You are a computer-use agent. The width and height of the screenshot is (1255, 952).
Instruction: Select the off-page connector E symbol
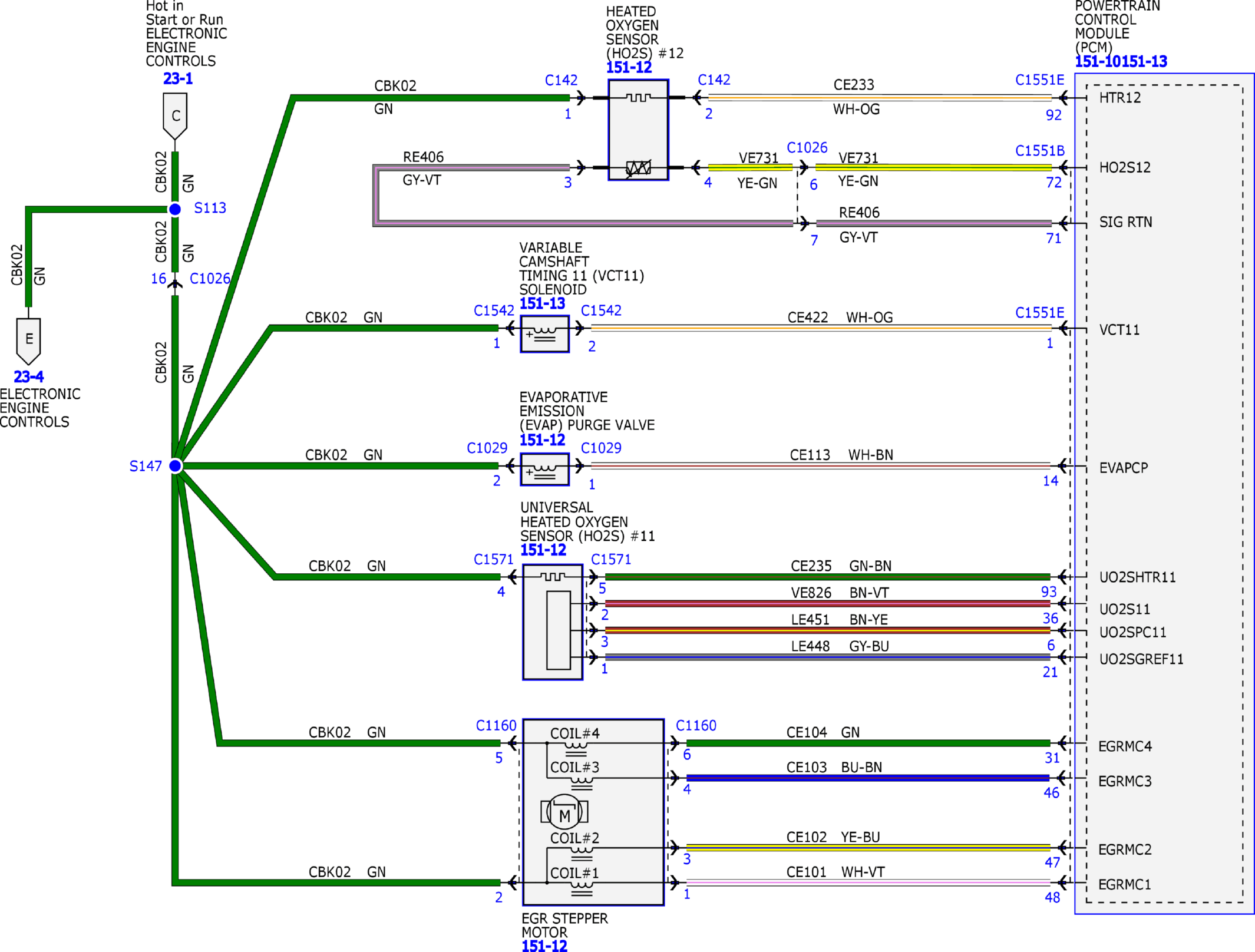click(28, 341)
